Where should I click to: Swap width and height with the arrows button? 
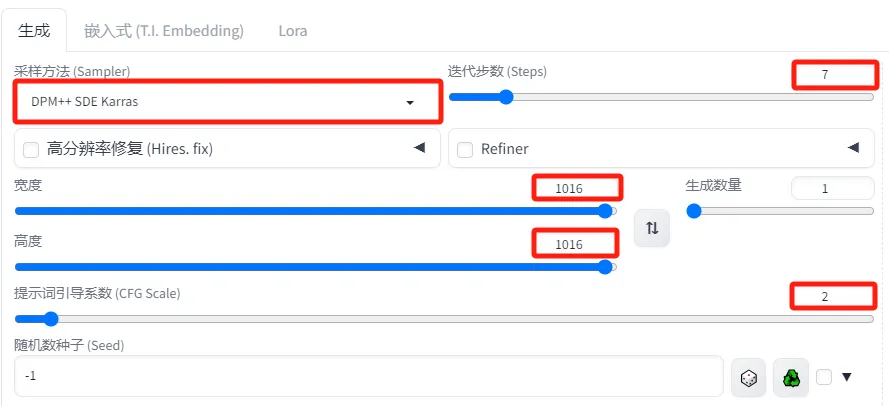[652, 228]
